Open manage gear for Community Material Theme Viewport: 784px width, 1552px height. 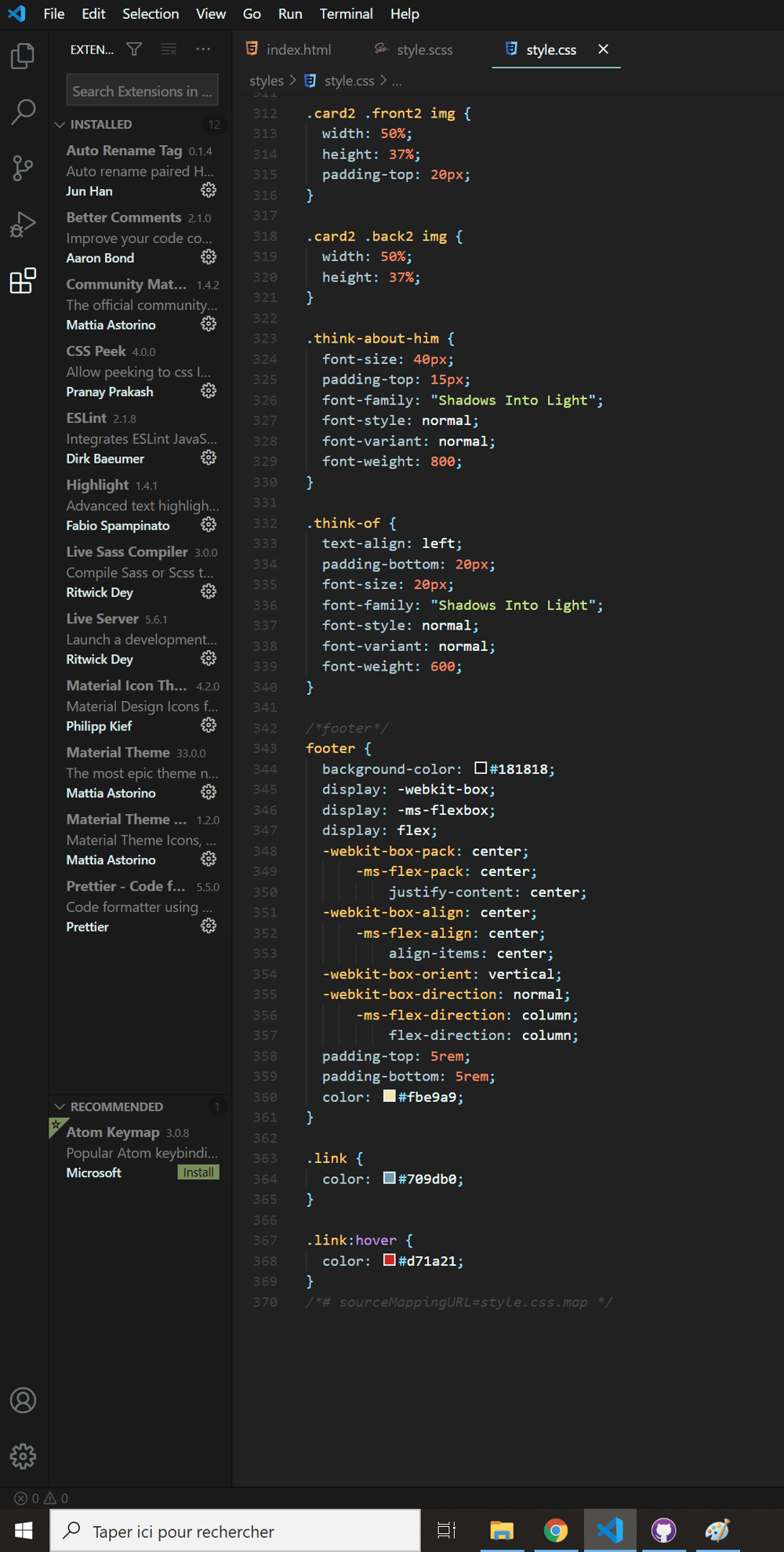pos(209,323)
